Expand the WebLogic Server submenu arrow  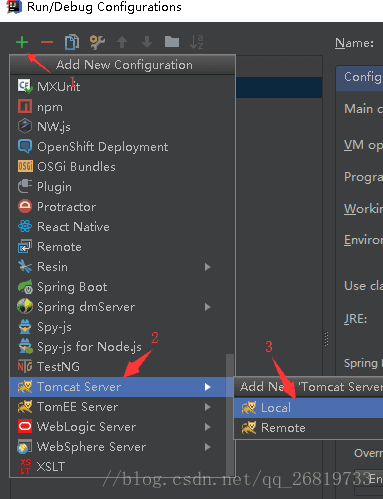[x=208, y=427]
